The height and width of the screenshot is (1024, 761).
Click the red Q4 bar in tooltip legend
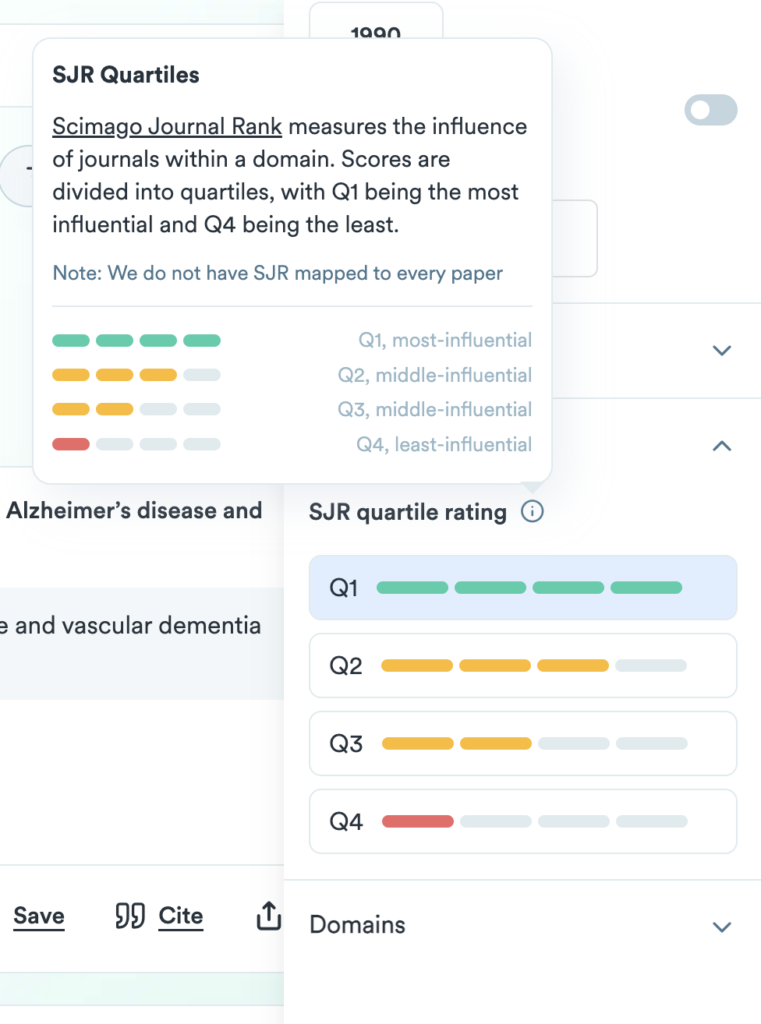click(71, 444)
